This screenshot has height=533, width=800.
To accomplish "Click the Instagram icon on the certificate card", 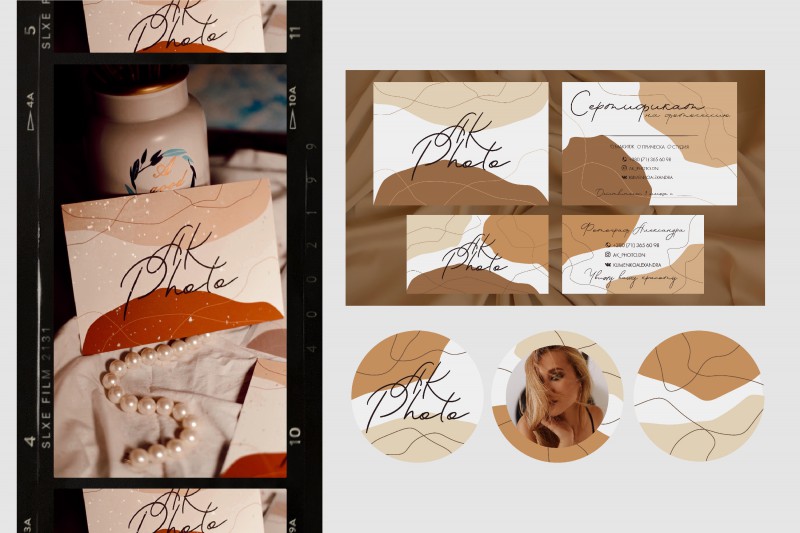I will coord(624,168).
